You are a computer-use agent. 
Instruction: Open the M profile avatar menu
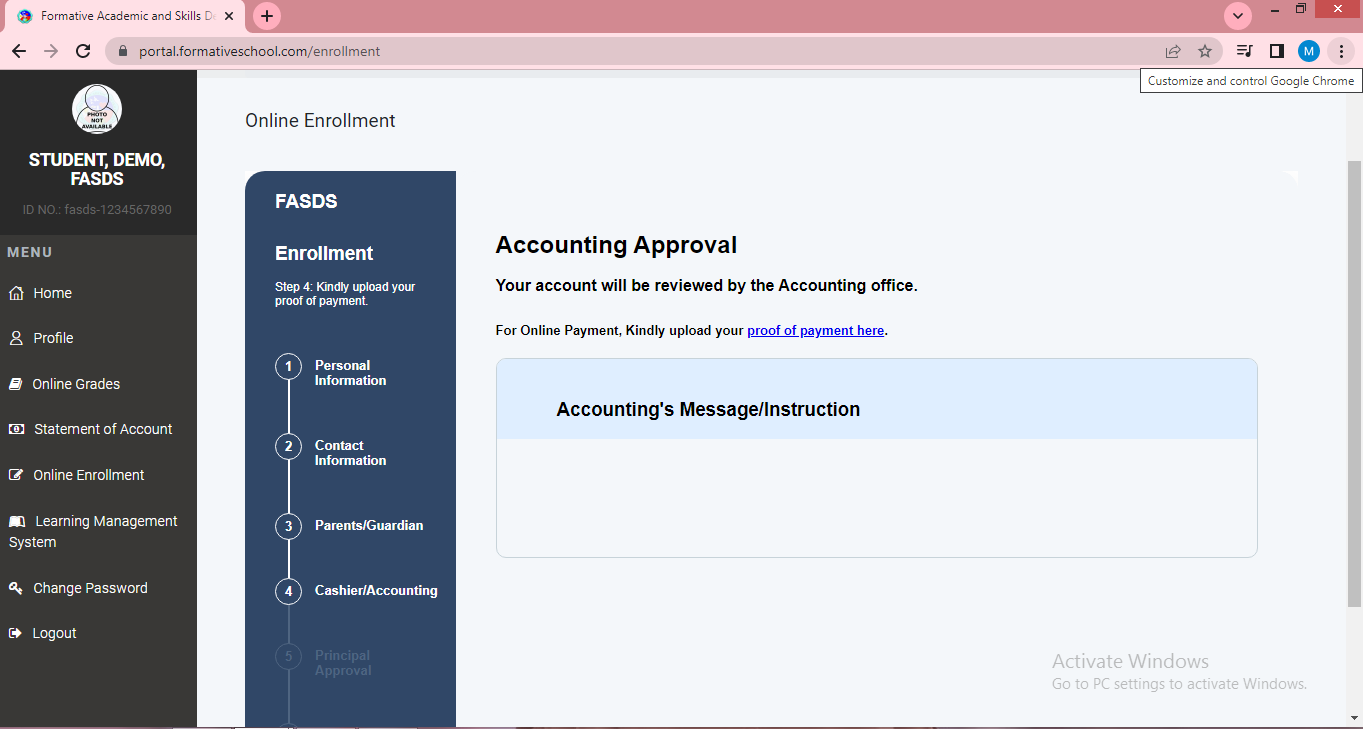pos(1308,50)
